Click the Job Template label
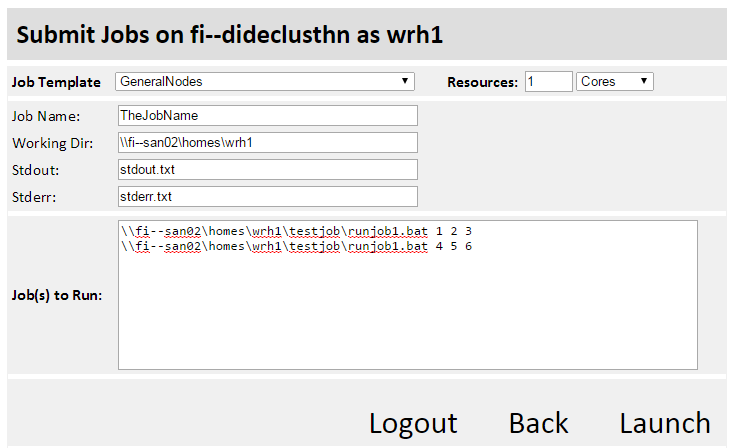 [56, 82]
